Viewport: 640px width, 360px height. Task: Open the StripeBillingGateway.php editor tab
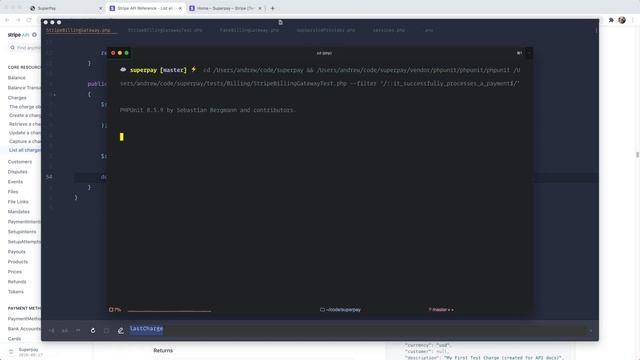coord(78,30)
